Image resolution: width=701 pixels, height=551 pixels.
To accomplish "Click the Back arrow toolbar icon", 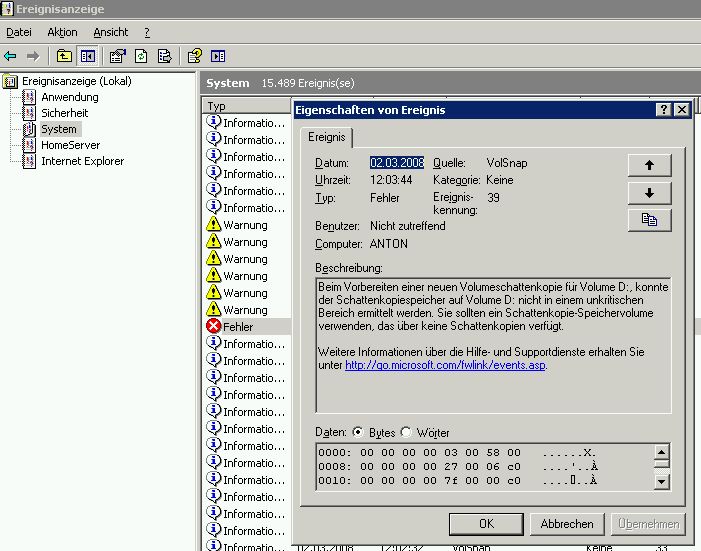I will 10,56.
